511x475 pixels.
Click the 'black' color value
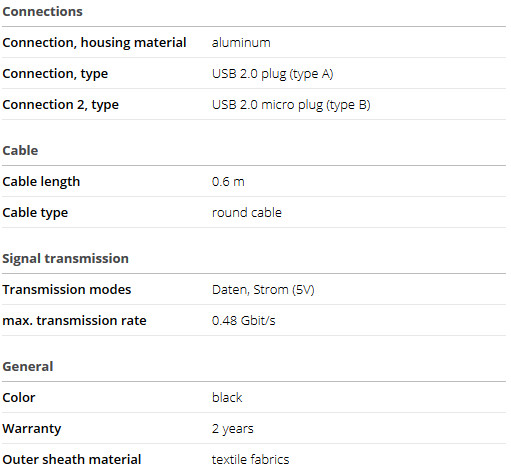(x=227, y=398)
